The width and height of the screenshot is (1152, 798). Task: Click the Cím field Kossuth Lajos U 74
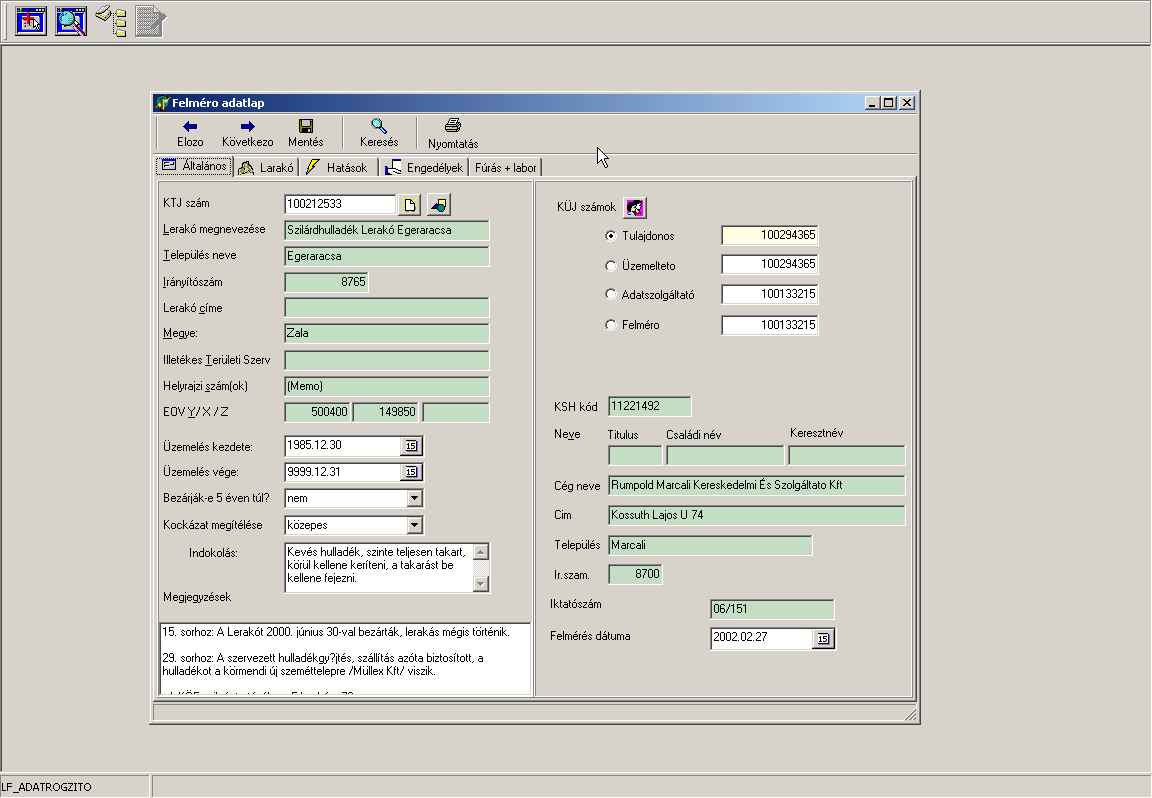pyautogui.click(x=757, y=516)
